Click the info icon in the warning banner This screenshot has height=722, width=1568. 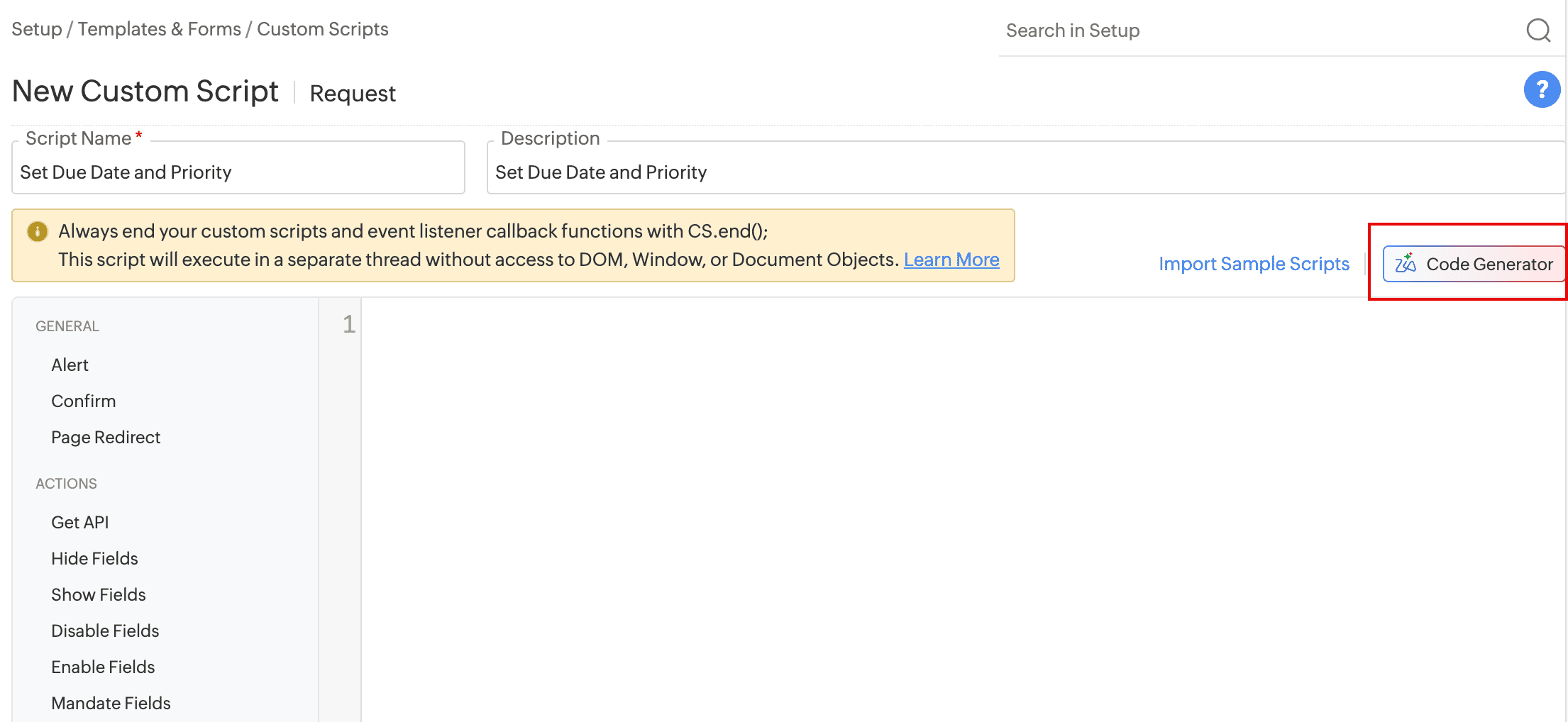coord(37,231)
